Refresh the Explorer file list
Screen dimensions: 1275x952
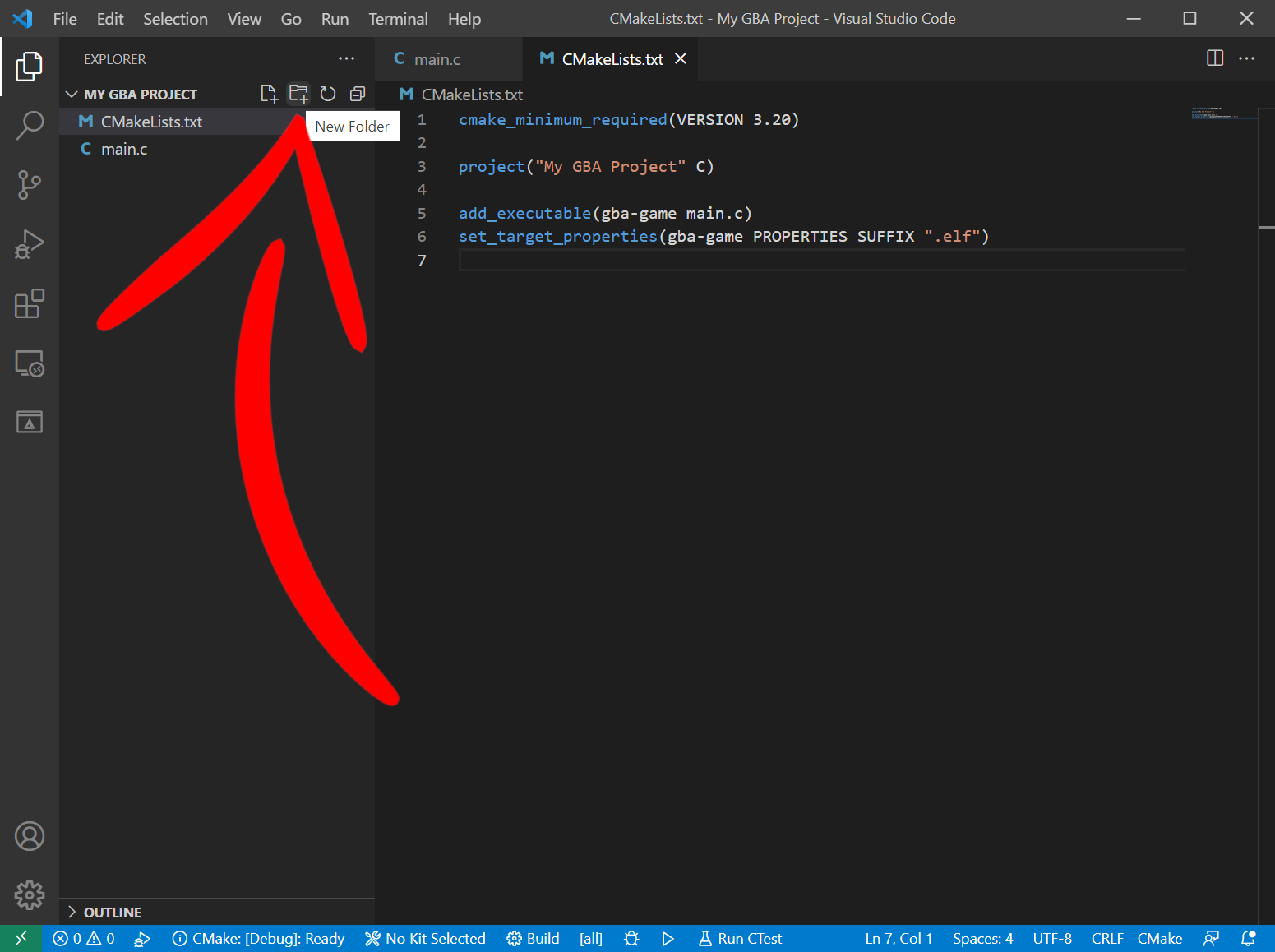point(328,93)
